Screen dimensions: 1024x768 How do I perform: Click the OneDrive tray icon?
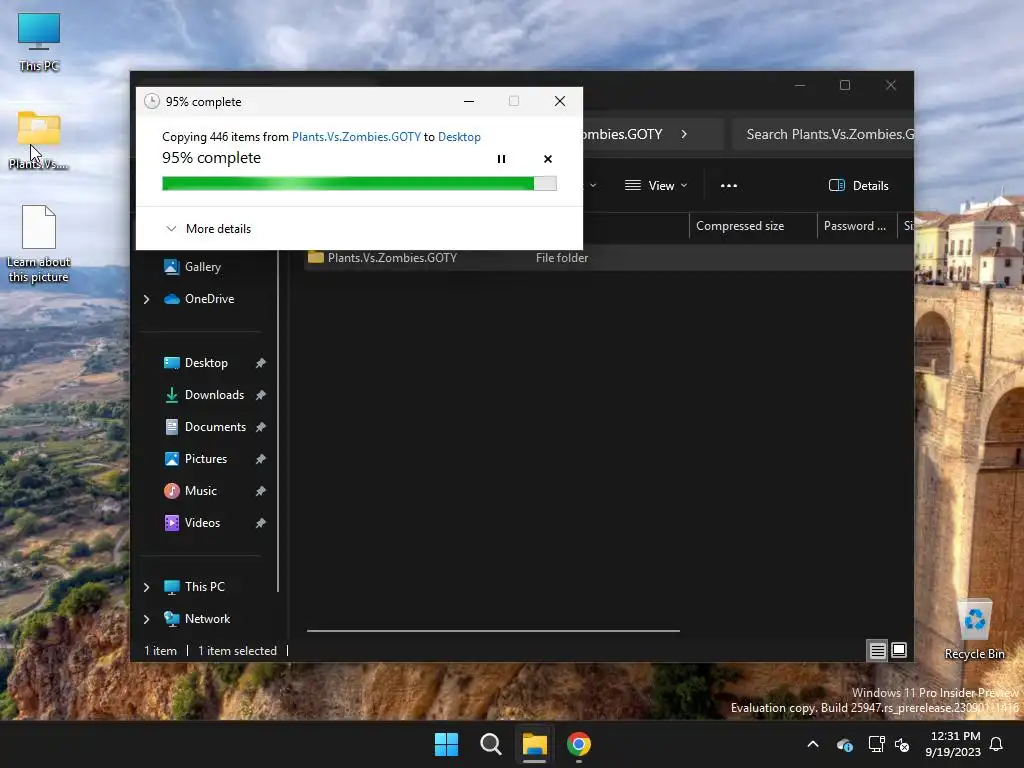coord(844,744)
